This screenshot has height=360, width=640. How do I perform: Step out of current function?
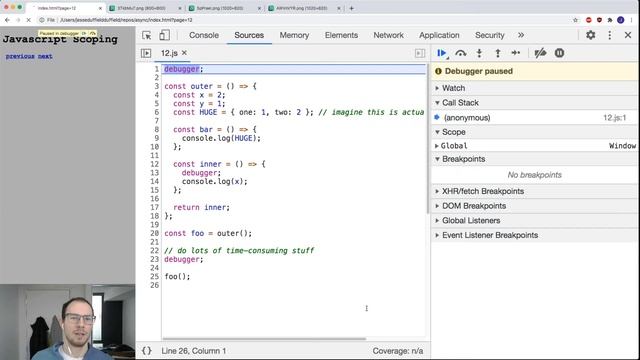pos(498,53)
